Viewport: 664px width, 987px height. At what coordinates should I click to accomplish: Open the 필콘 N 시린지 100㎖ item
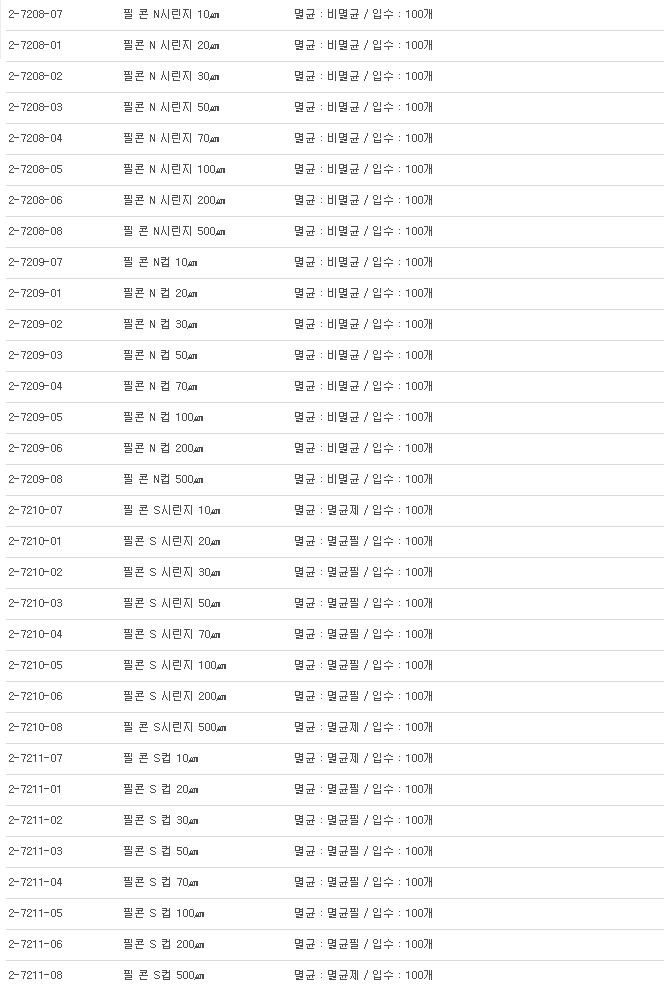pos(174,170)
